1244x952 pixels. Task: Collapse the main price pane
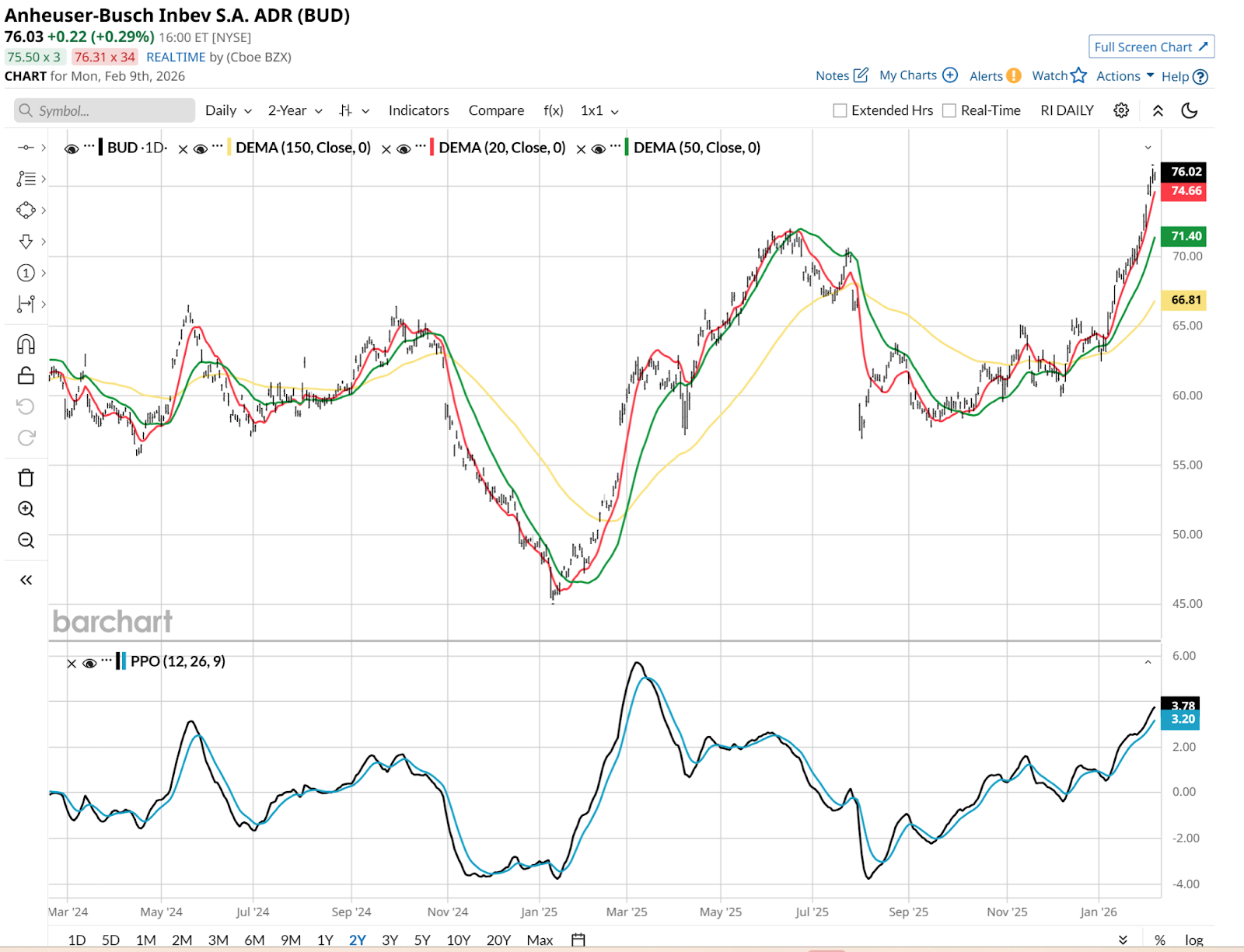coord(1148,148)
